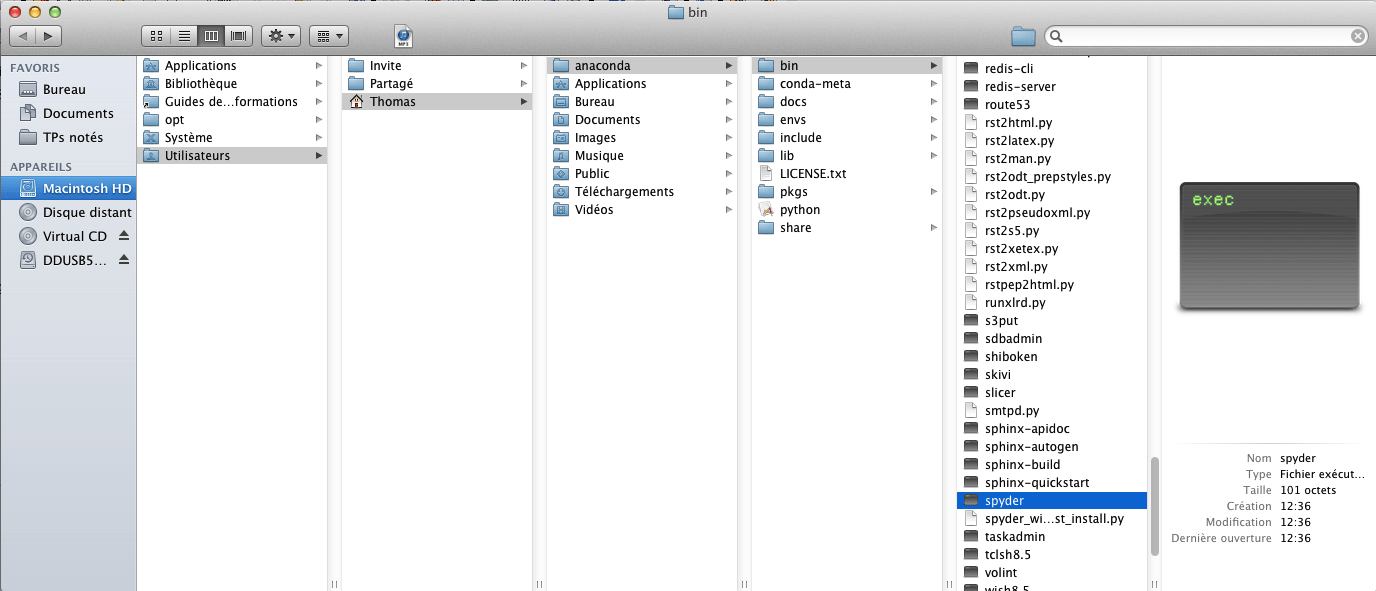This screenshot has height=591, width=1376.
Task: Select smtpd.py script file
Action: [x=1052, y=411]
